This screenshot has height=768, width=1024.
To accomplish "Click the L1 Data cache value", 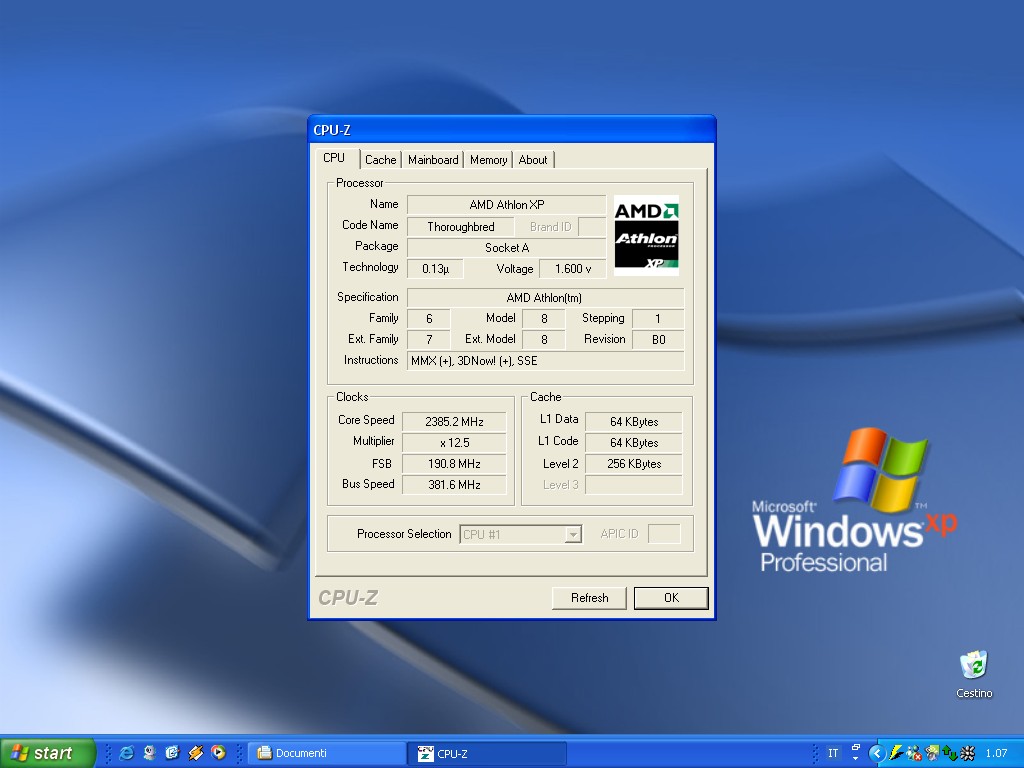I will [633, 422].
